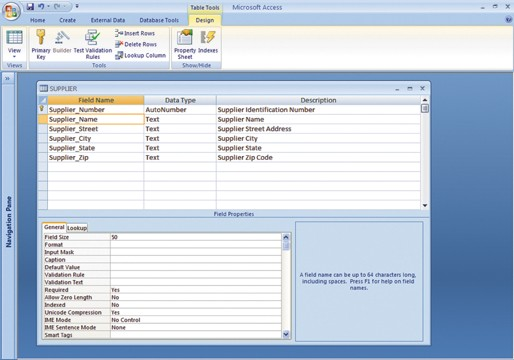The image size is (514, 360).
Task: Open the Text data type for Supplier_Zip
Action: [180, 158]
